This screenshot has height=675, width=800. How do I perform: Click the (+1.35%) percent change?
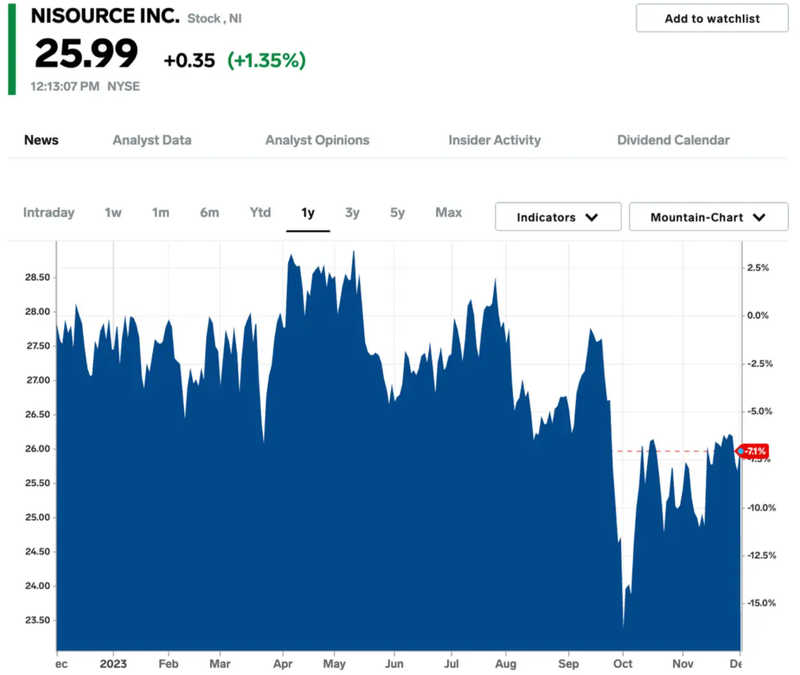[x=266, y=60]
